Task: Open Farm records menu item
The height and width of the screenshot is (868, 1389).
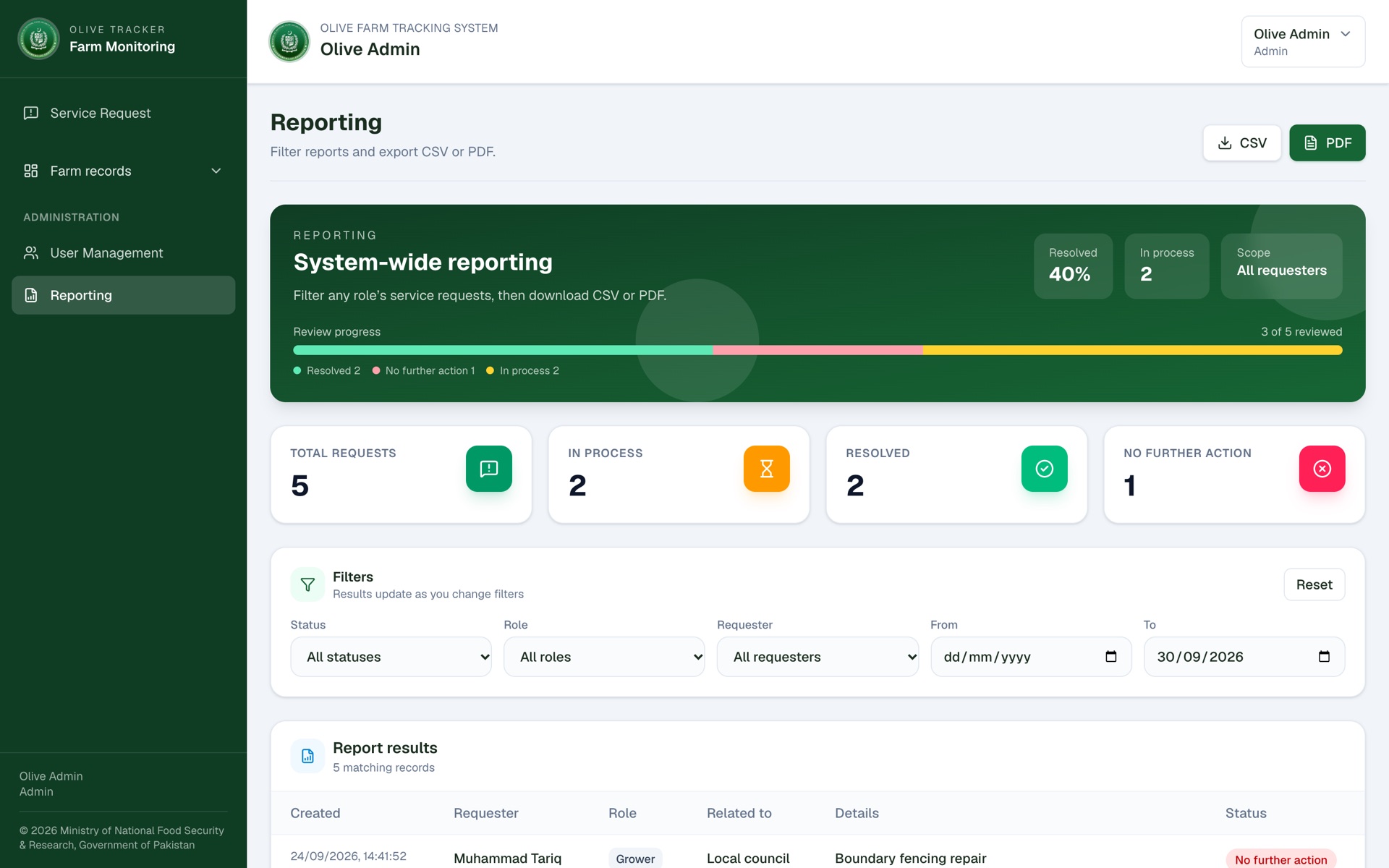Action: 123,171
